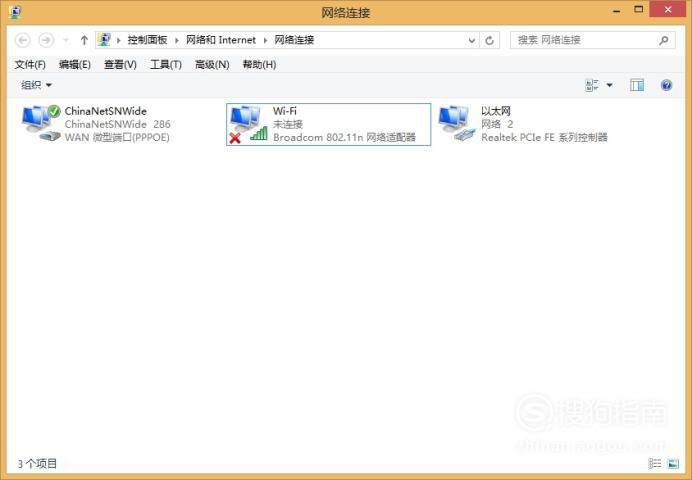Switch to details view in status bar
This screenshot has height=480, width=692.
coord(654,463)
